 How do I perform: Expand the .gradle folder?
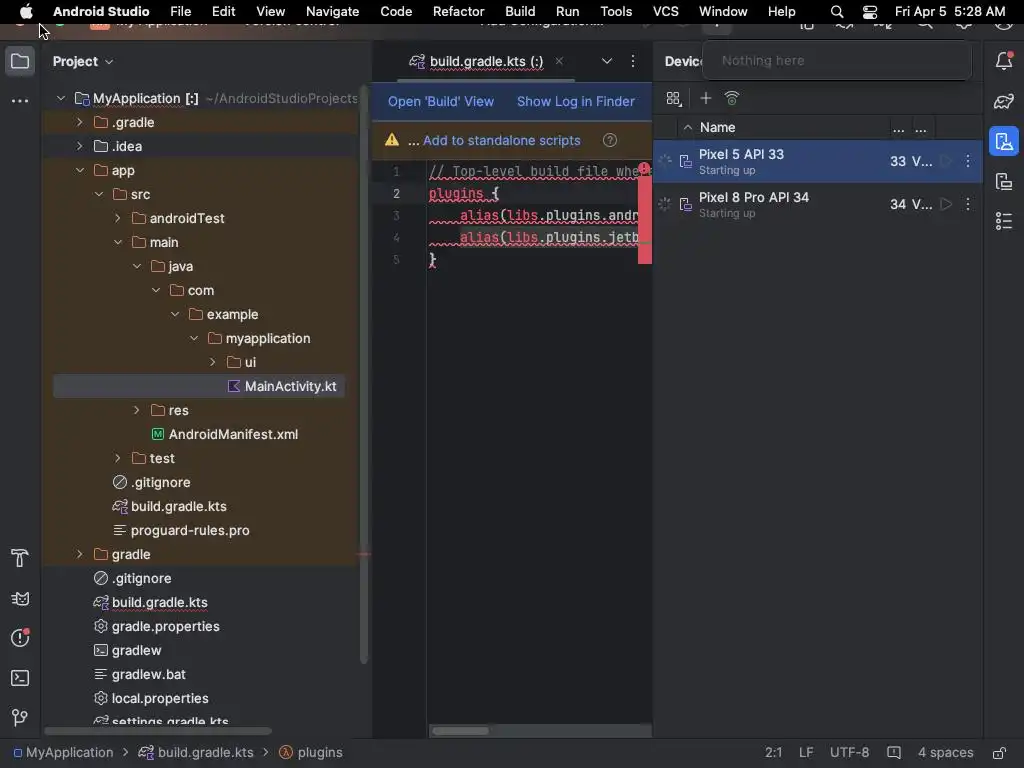(80, 123)
